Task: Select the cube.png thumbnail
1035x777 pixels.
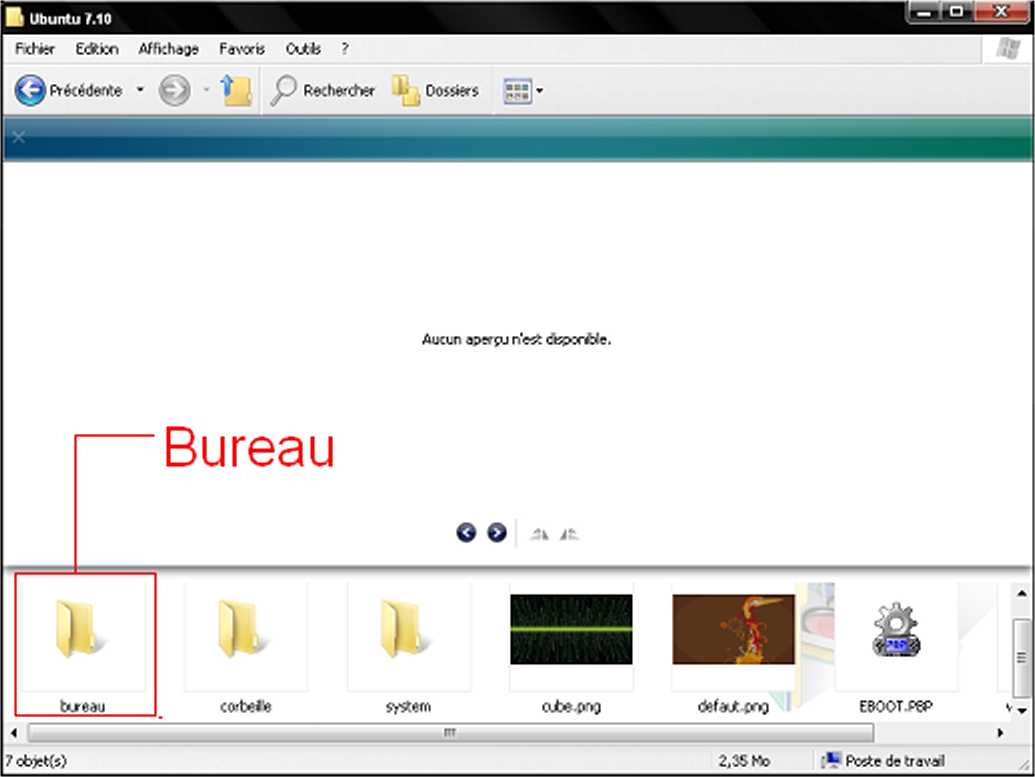Action: (x=571, y=629)
